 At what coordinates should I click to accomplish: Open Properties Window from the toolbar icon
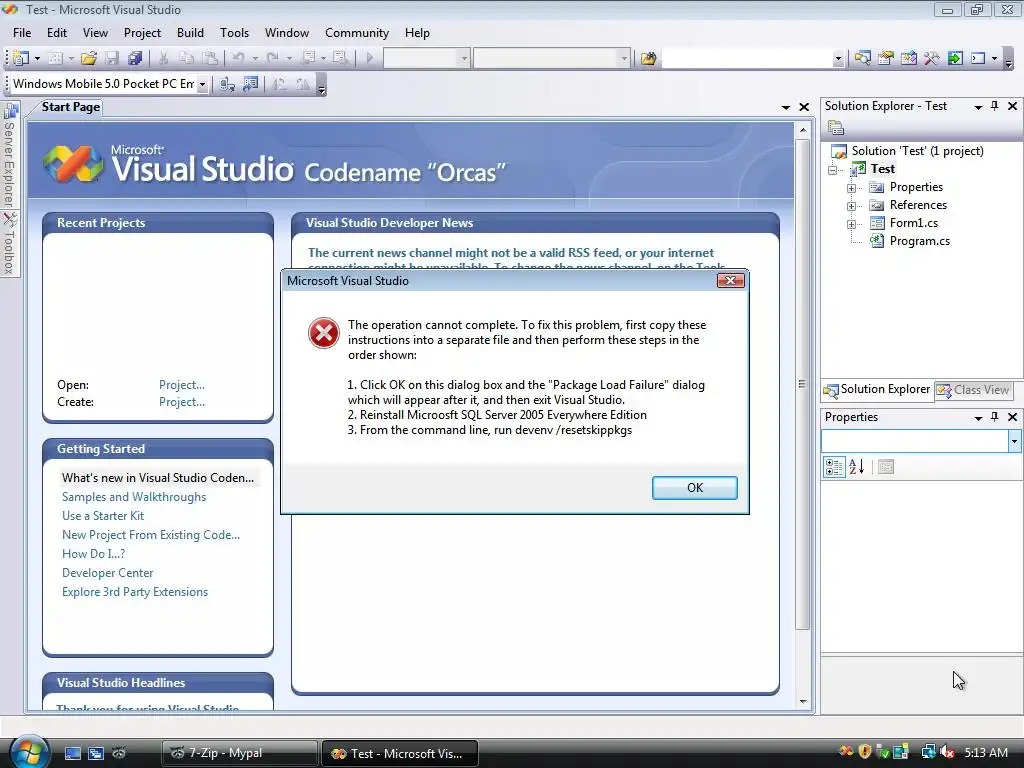pyautogui.click(x=886, y=58)
